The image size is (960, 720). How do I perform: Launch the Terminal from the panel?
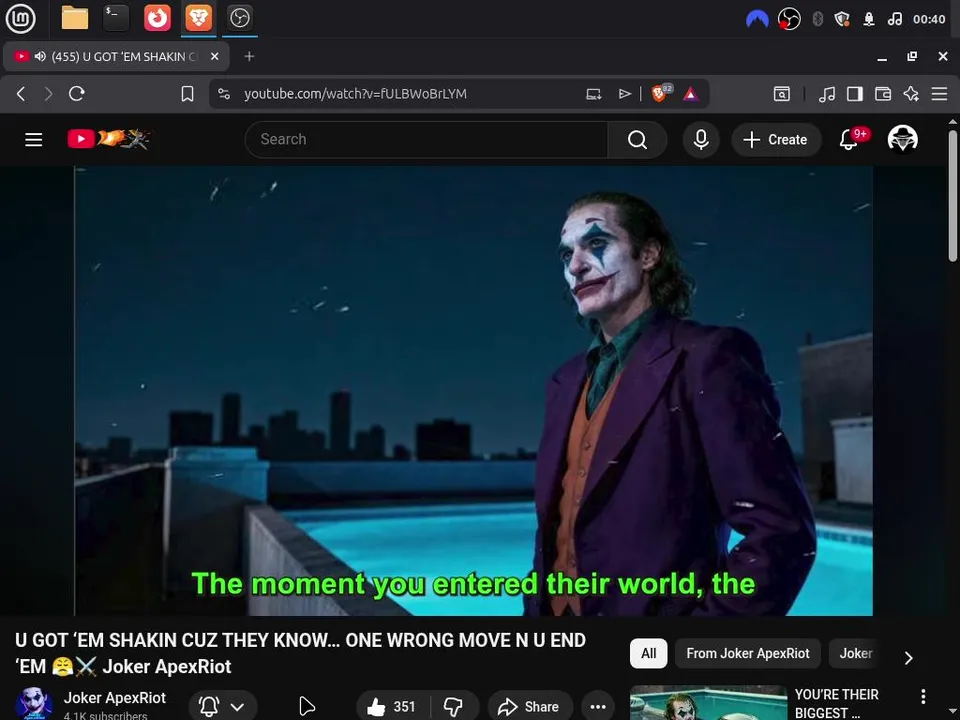[116, 18]
